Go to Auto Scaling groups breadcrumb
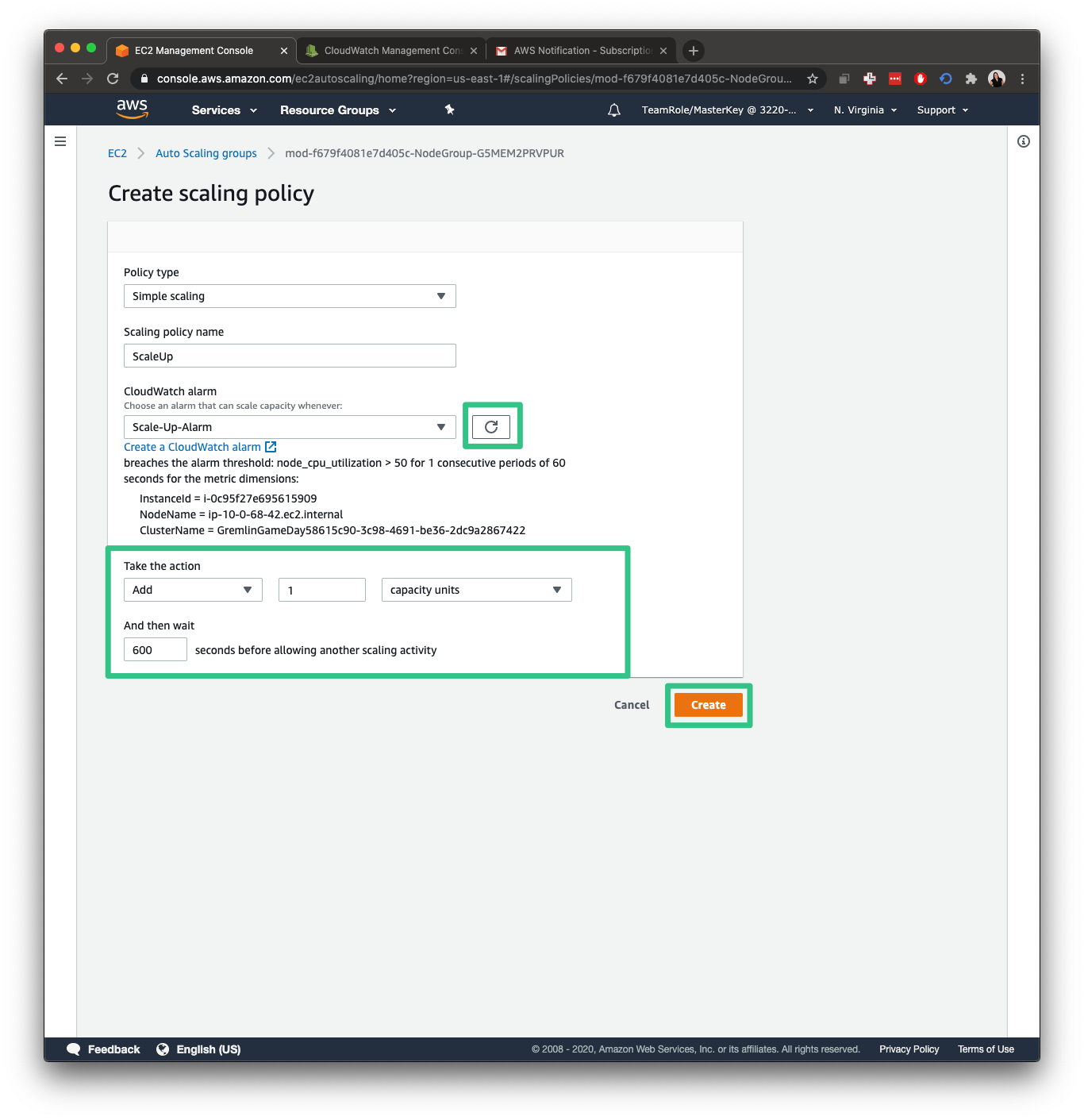Image resolution: width=1084 pixels, height=1120 pixels. tap(206, 153)
